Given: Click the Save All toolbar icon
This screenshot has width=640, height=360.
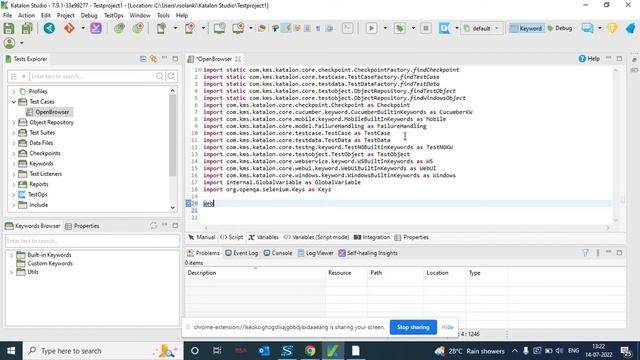Looking at the screenshot, I should [x=27, y=28].
